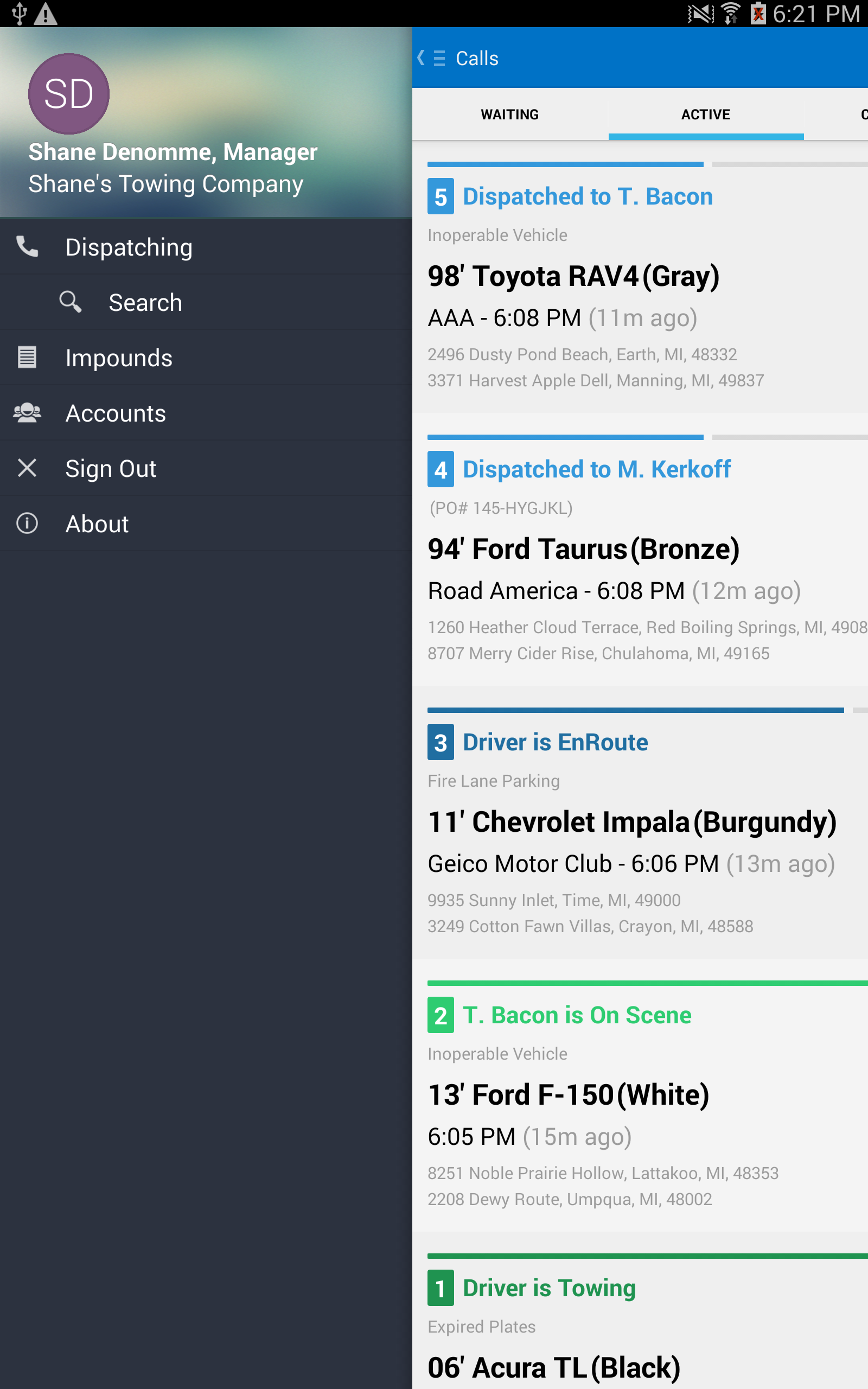
Task: Switch to the WAITING tab
Action: click(x=510, y=114)
